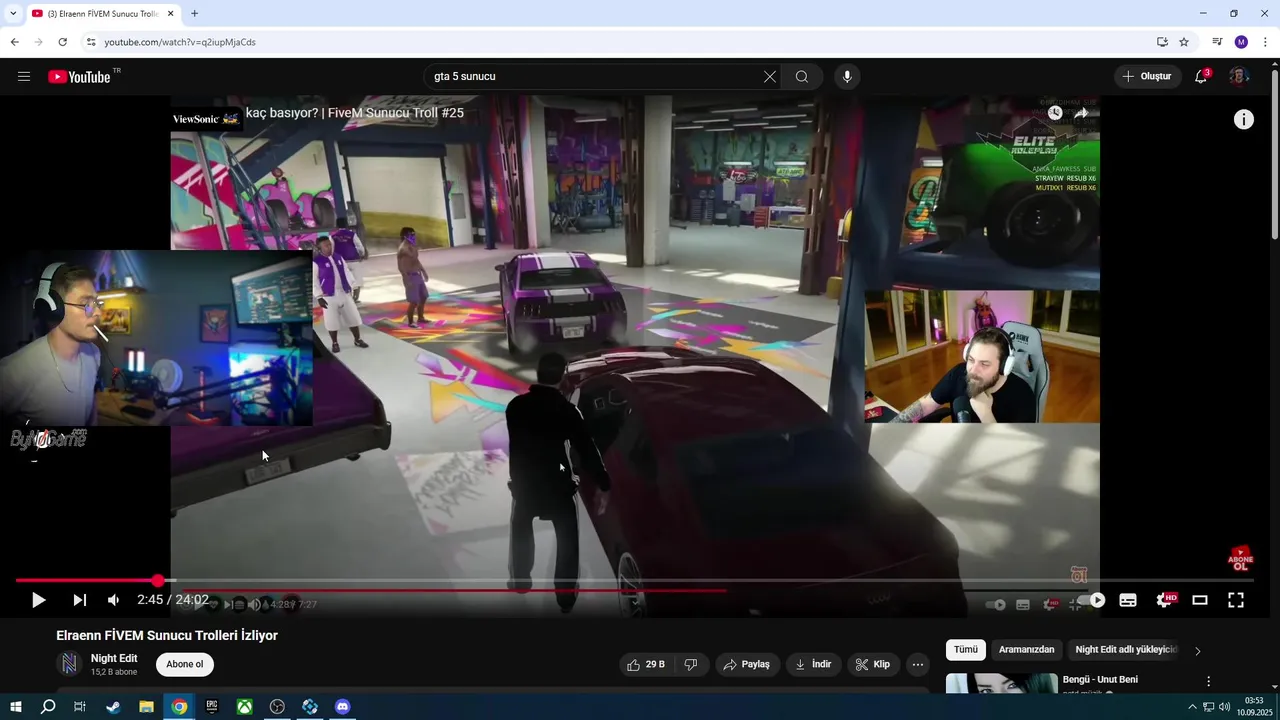Viewport: 1280px width, 720px height.
Task: Open a new browser tab
Action: [194, 14]
